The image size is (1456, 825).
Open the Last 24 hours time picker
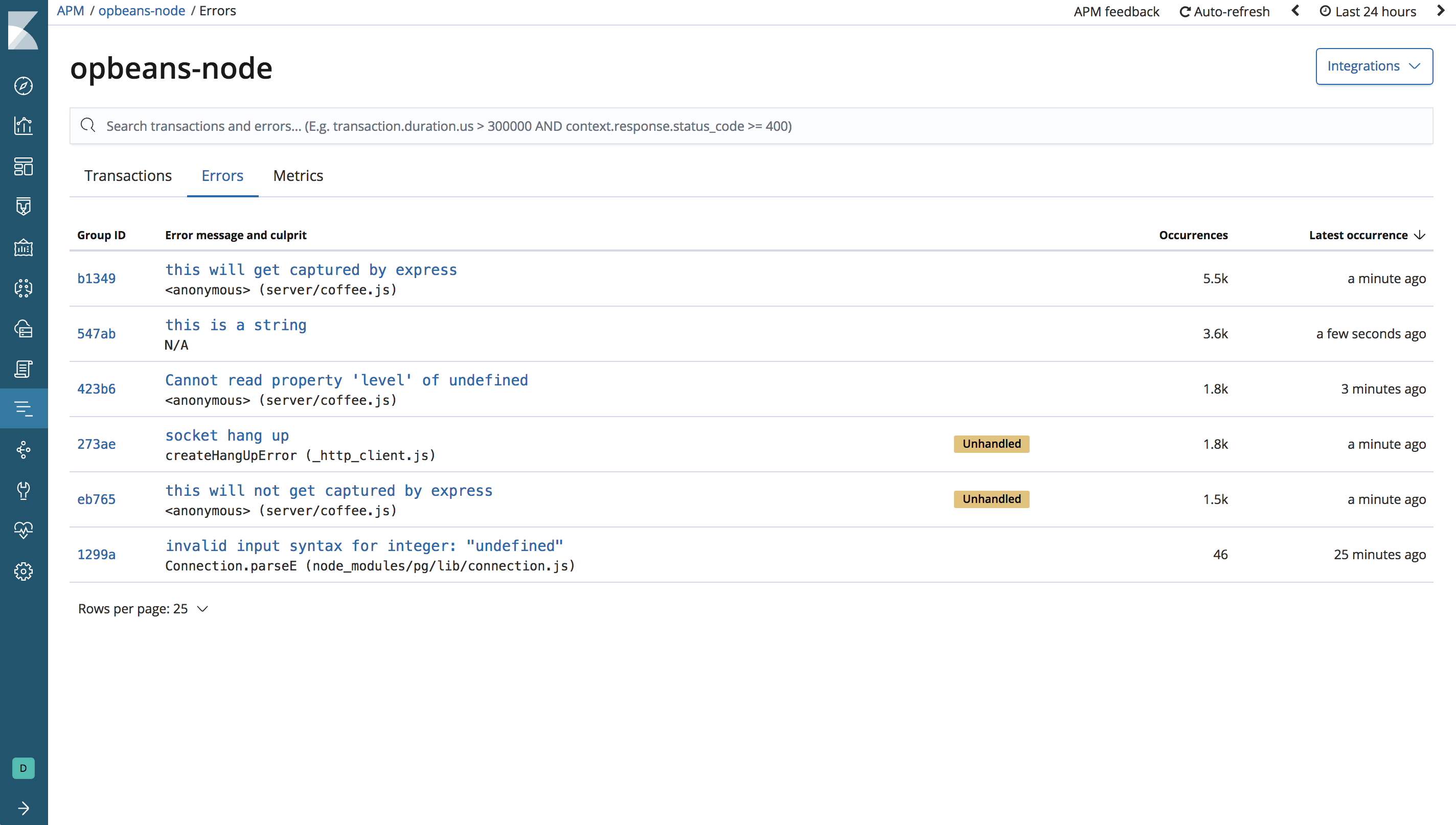(1373, 11)
